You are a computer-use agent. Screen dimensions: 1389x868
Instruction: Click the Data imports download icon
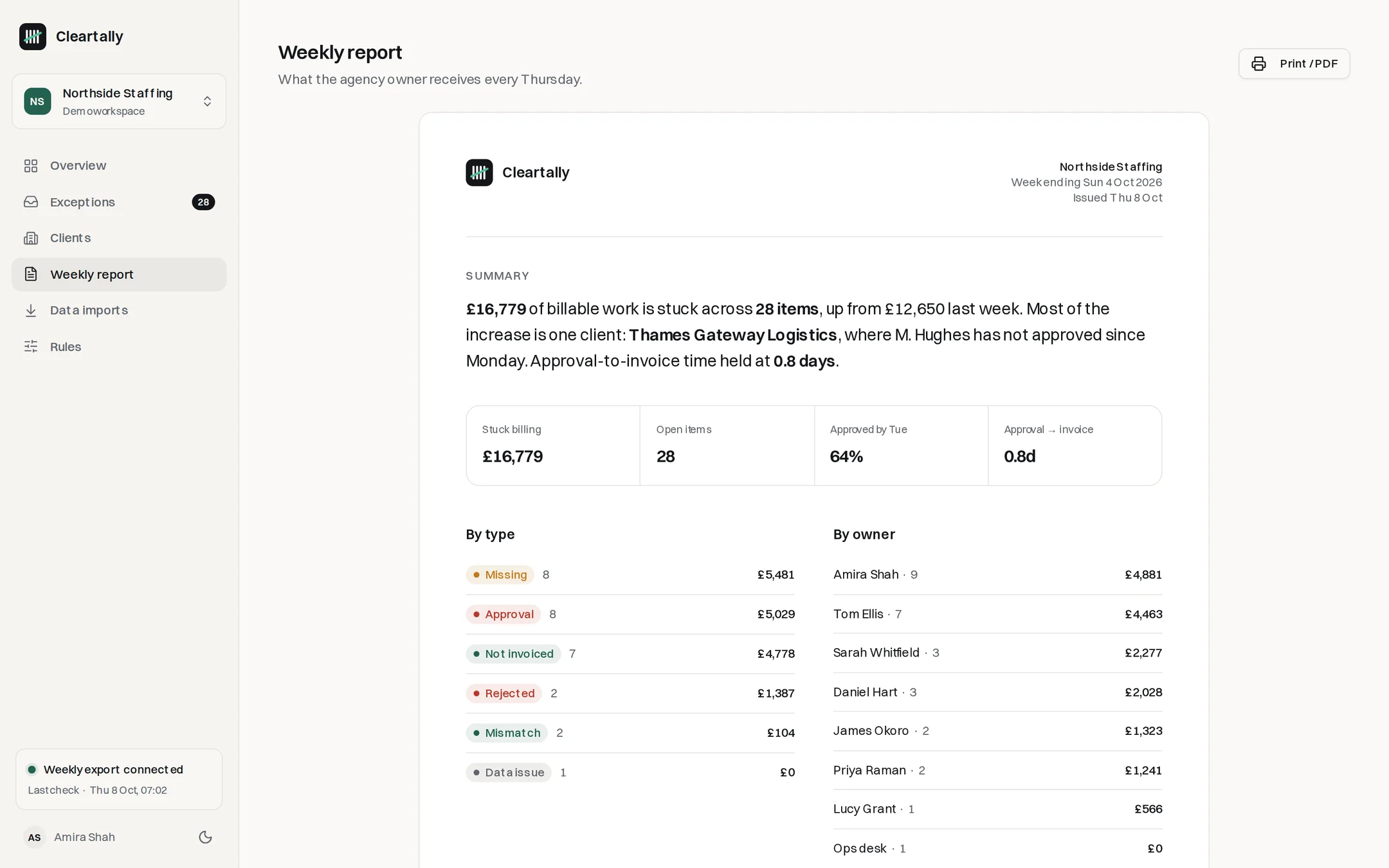coord(31,311)
